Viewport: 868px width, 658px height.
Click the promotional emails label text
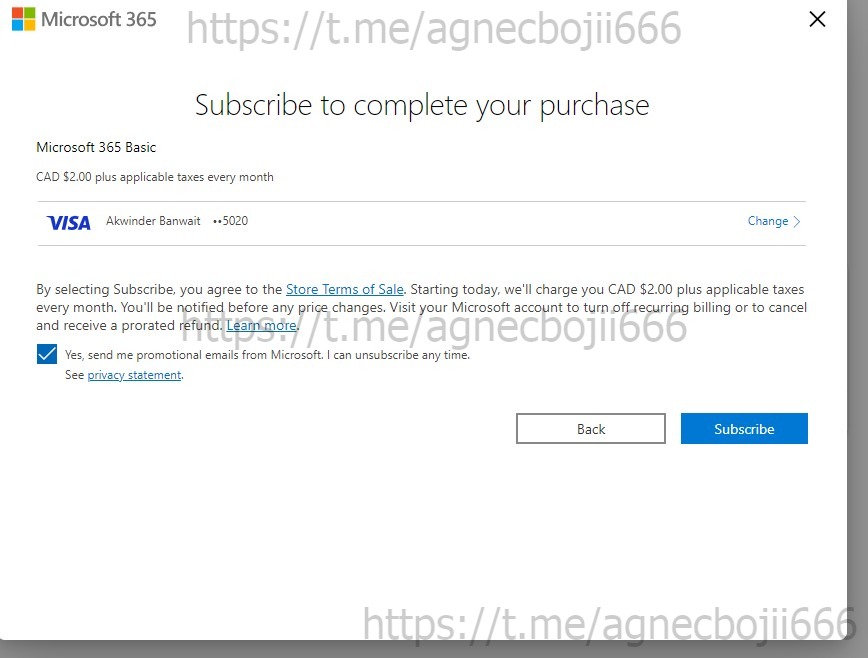[x=267, y=355]
